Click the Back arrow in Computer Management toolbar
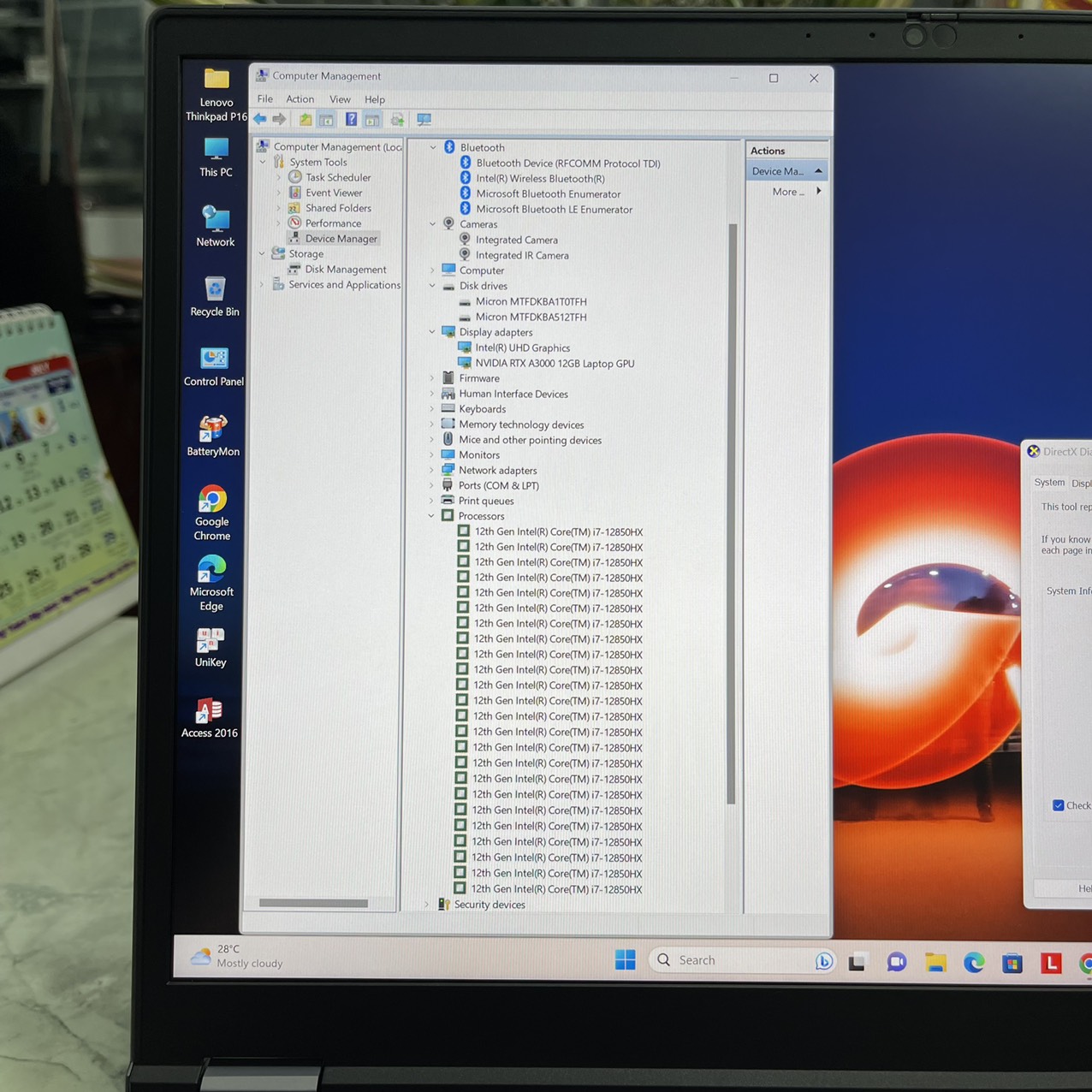 260,120
